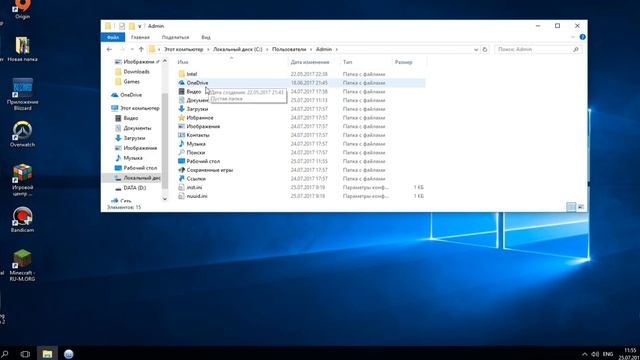The width and height of the screenshot is (640, 360).
Task: Click Этот компьютер in the address path
Action: tap(183, 49)
